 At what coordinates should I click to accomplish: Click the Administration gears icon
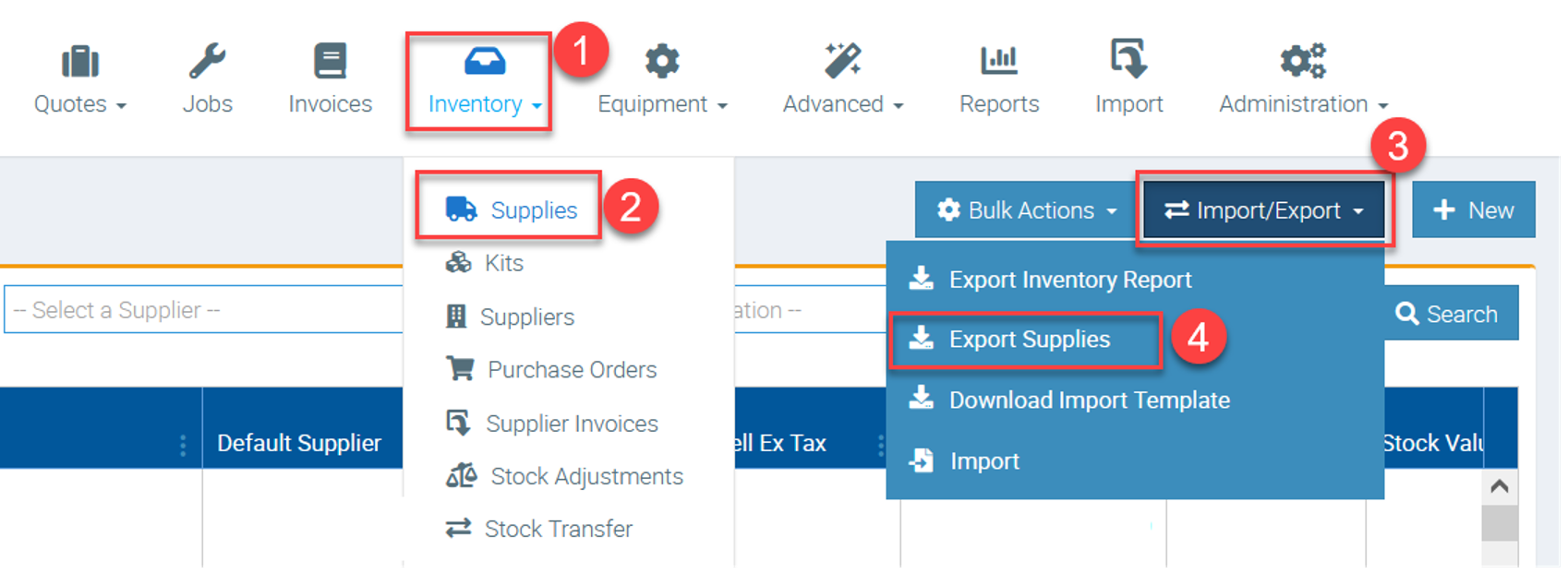[1302, 62]
